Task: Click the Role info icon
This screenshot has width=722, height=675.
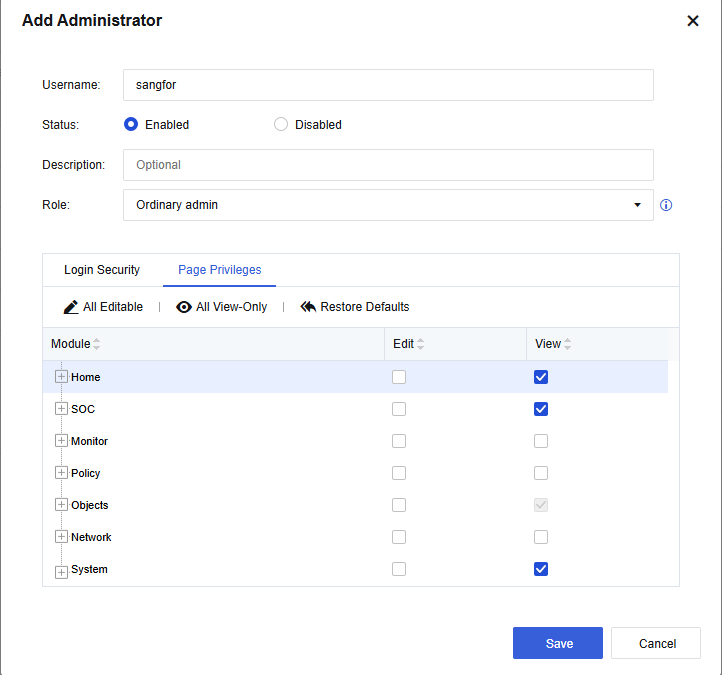Action: pyautogui.click(x=666, y=205)
